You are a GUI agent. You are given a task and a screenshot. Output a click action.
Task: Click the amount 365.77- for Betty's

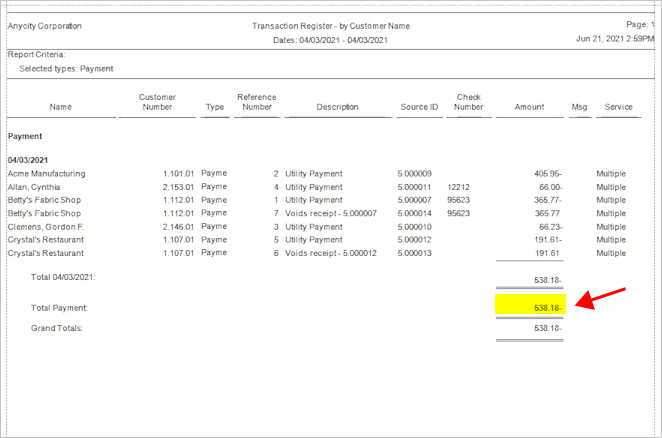coord(548,200)
